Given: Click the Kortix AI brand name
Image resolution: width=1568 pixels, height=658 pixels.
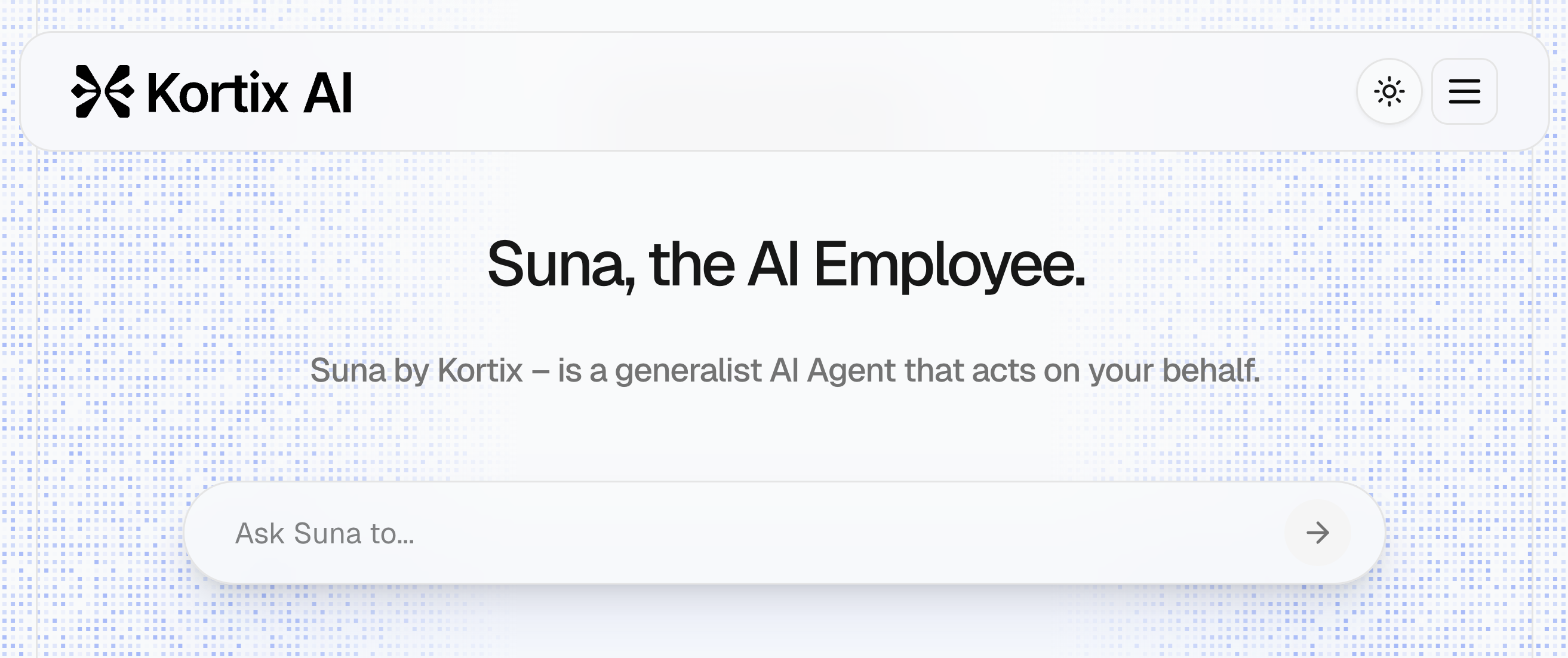Looking at the screenshot, I should coord(250,93).
